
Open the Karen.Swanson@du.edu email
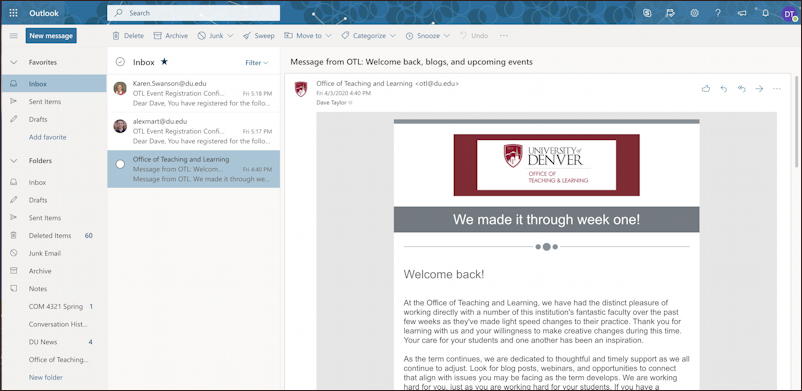coord(193,93)
